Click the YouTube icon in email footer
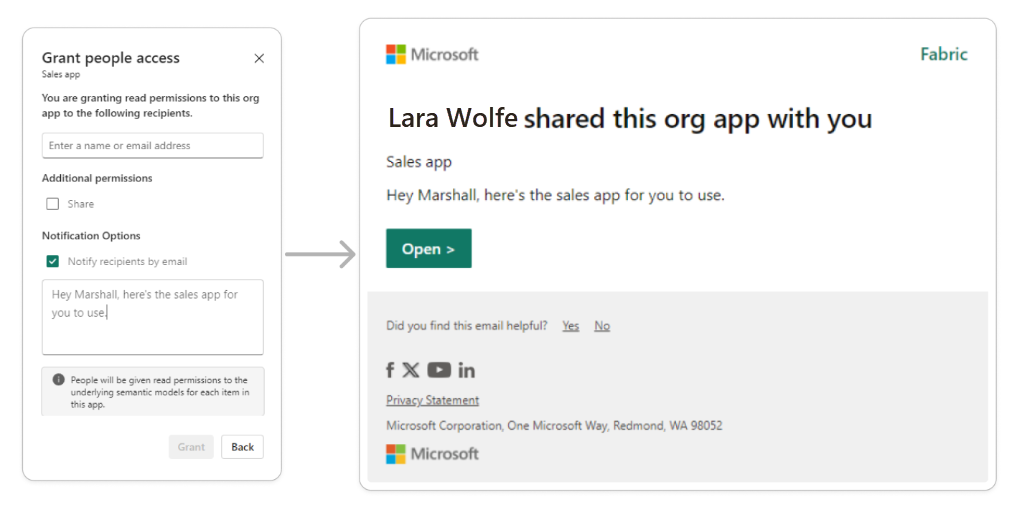 tap(439, 370)
